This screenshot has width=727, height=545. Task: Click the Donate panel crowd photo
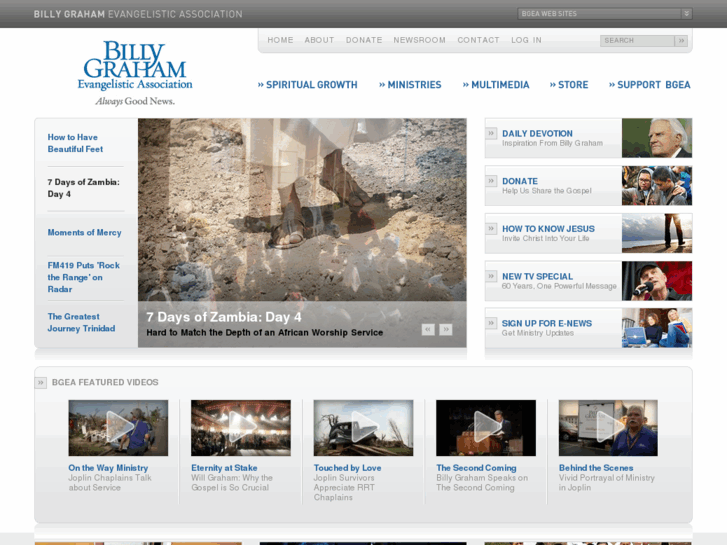tap(657, 186)
